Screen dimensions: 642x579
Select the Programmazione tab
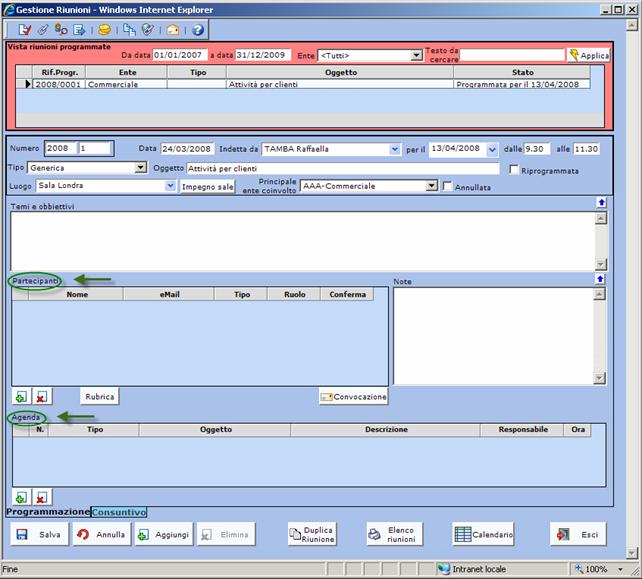point(48,512)
